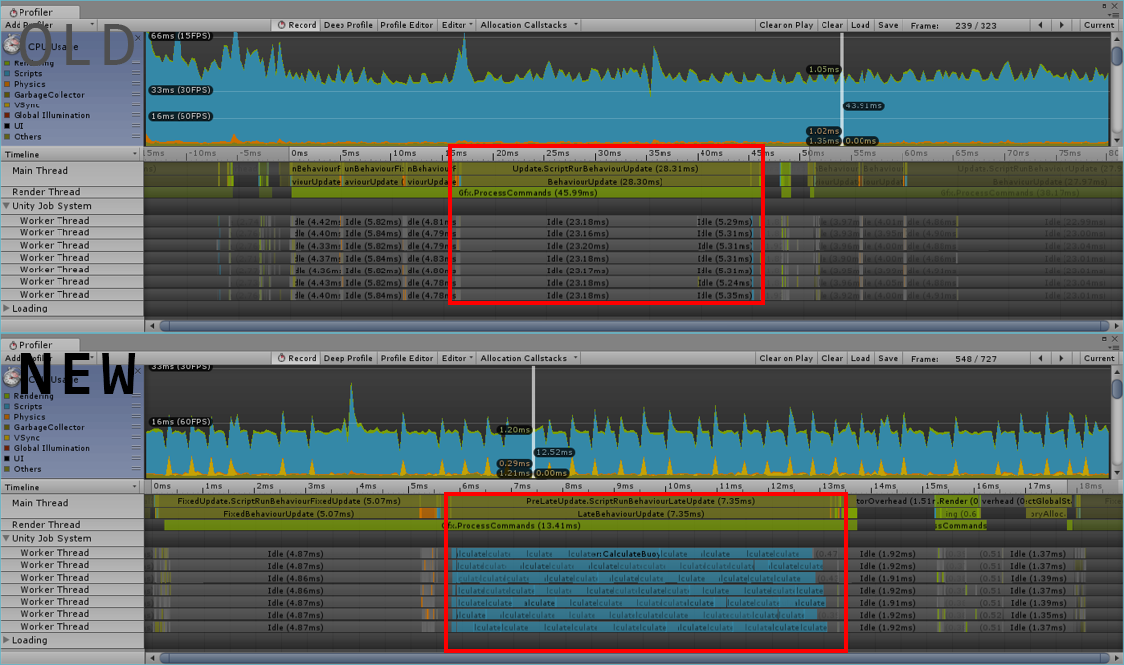Click right arrow of lower timeline horizontal scrollbar
This screenshot has width=1124, height=665.
coord(1115,658)
